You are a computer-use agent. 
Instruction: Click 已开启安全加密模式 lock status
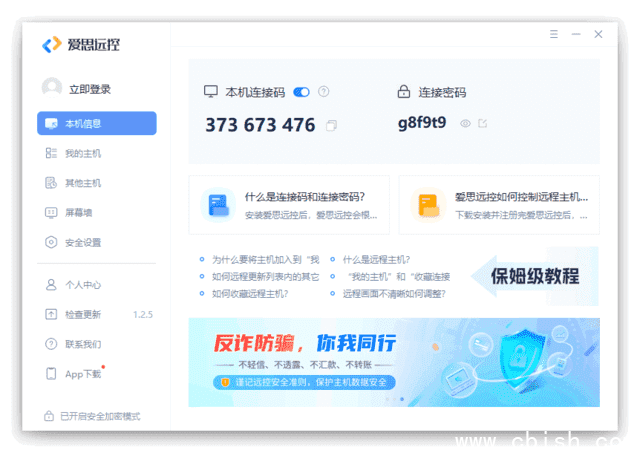click(93, 416)
